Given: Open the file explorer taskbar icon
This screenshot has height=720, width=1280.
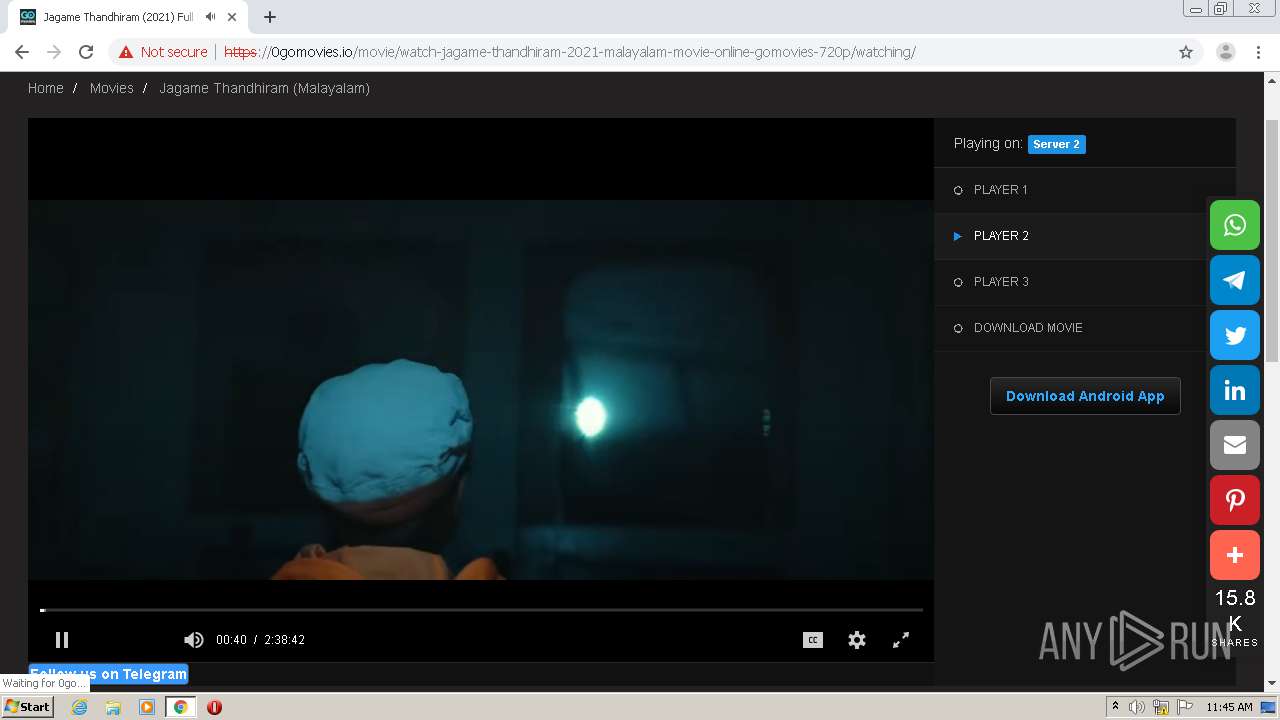Looking at the screenshot, I should click(x=113, y=707).
